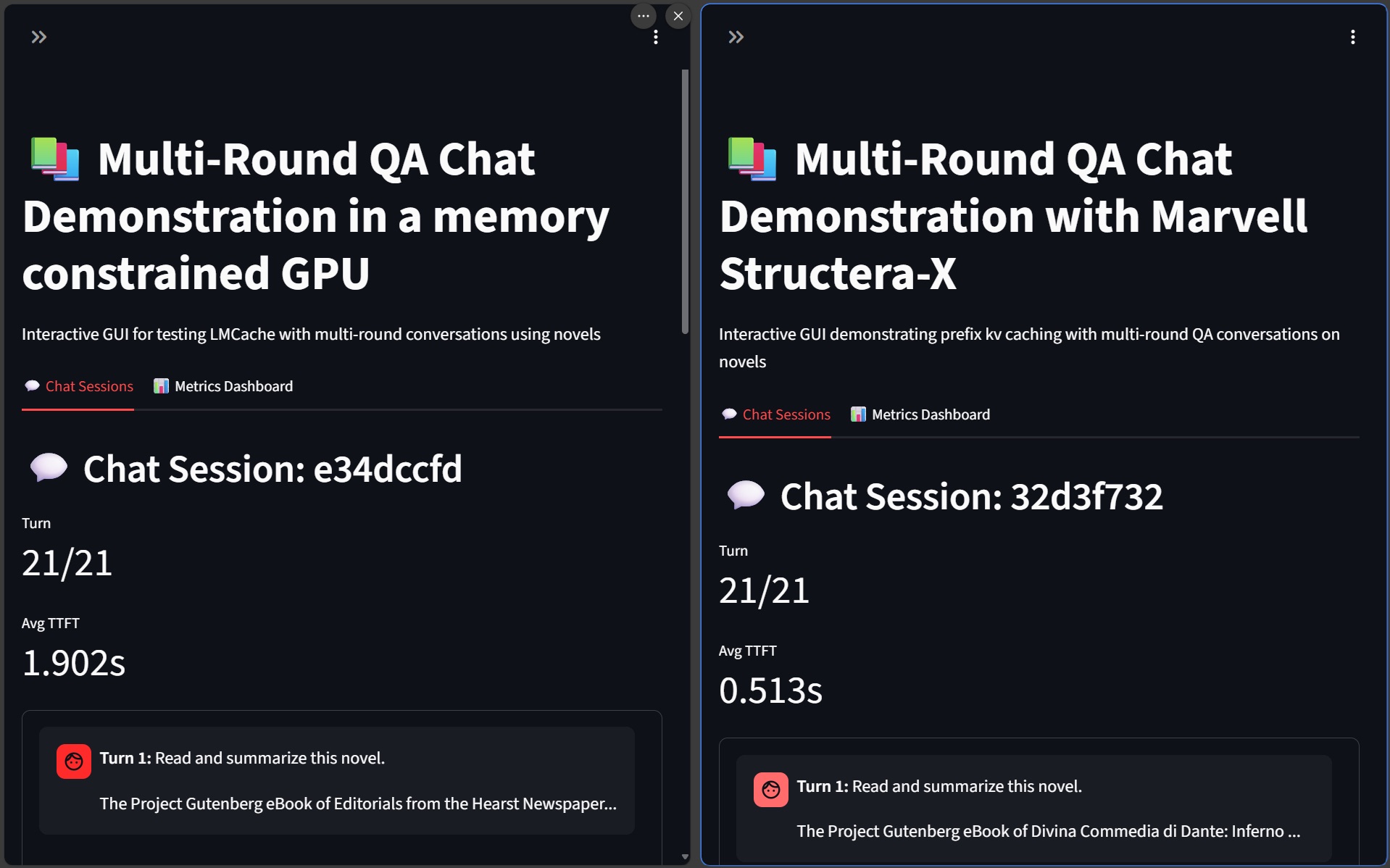Click the books icon next to the Structera-X title

752,159
